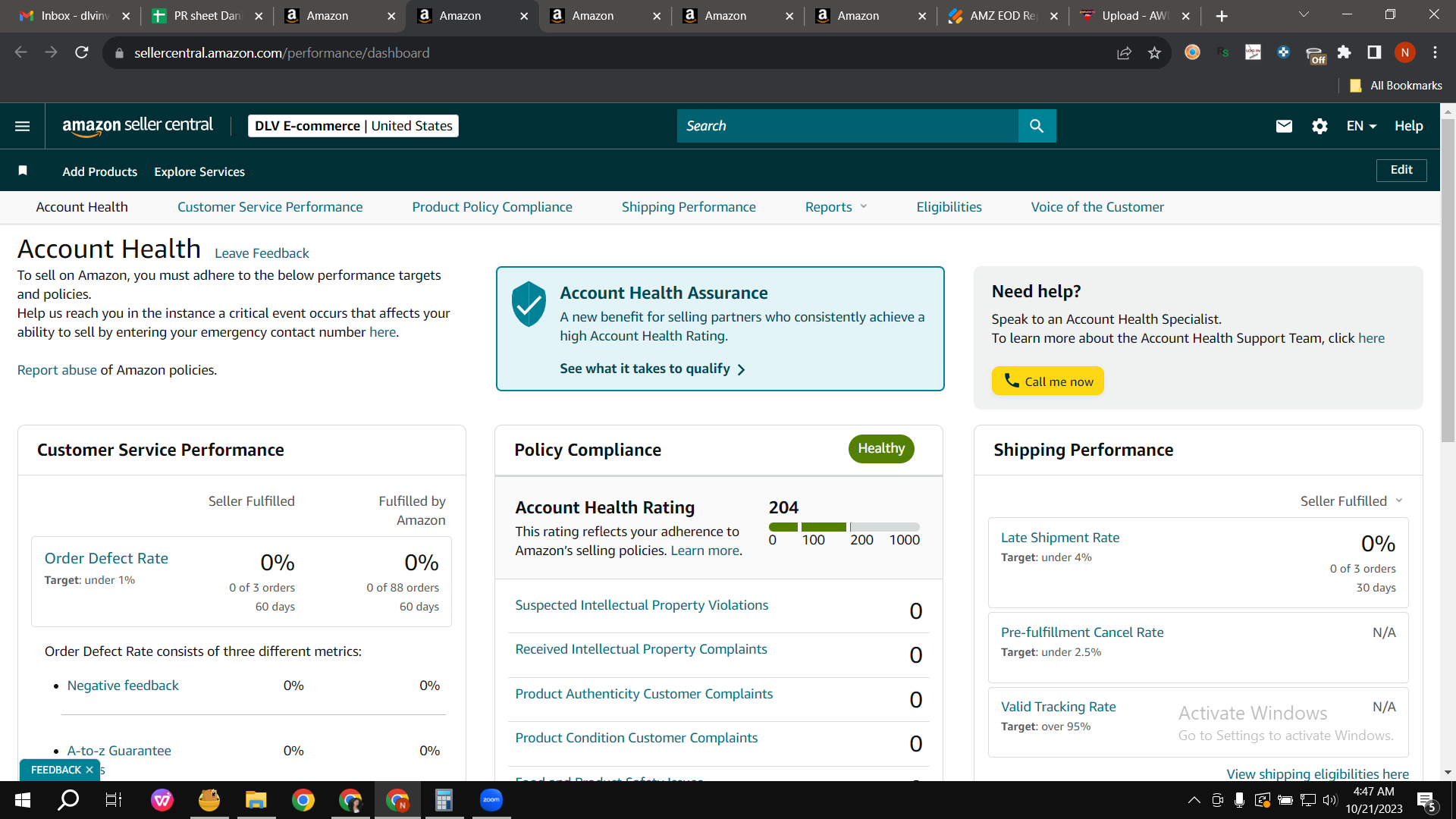Click in the Search input field
Image resolution: width=1456 pixels, height=819 pixels.
(x=848, y=126)
